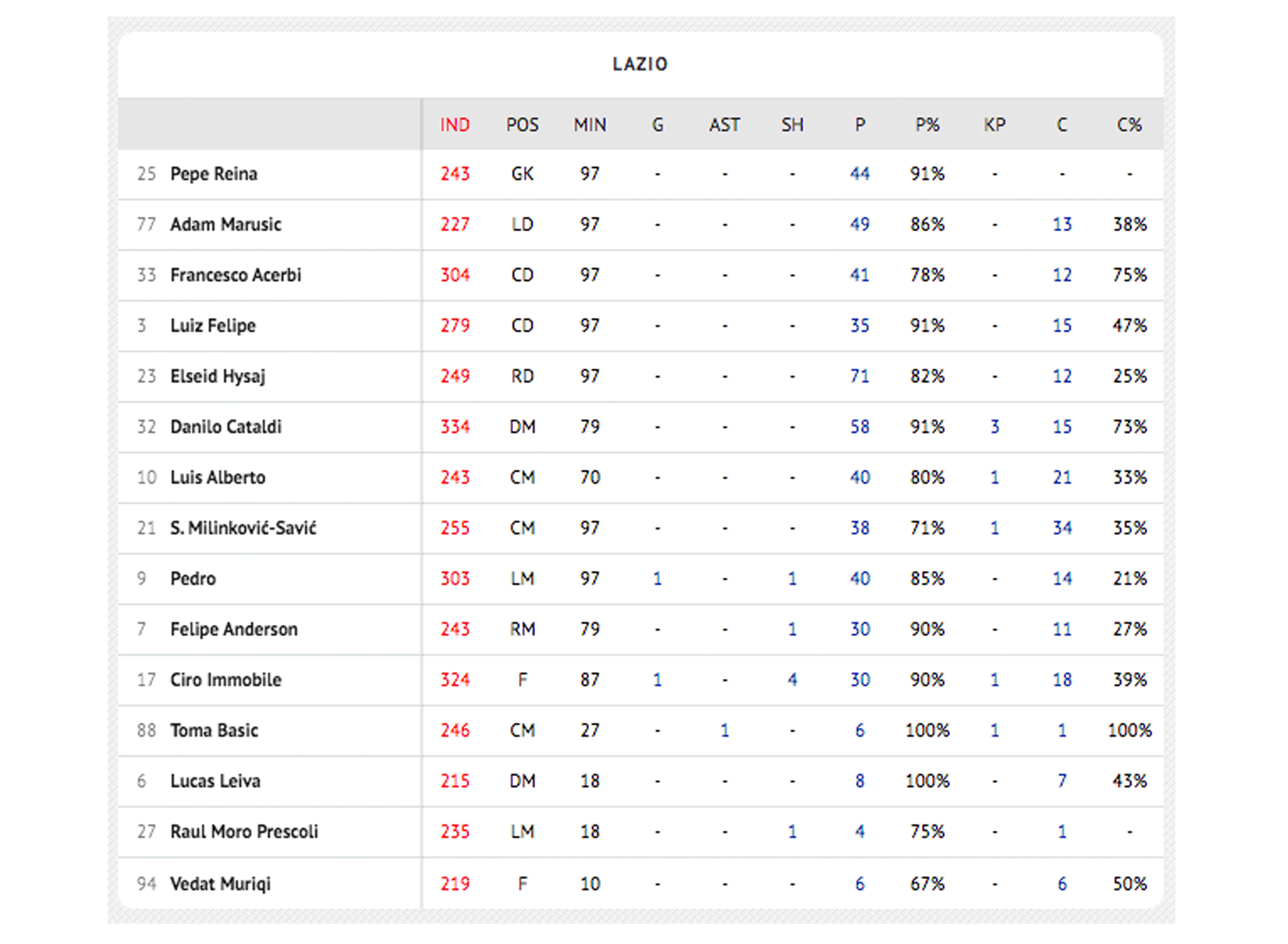Viewport: 1288px width, 944px height.
Task: Click Luiz Felipe's index value 279
Action: coord(455,326)
